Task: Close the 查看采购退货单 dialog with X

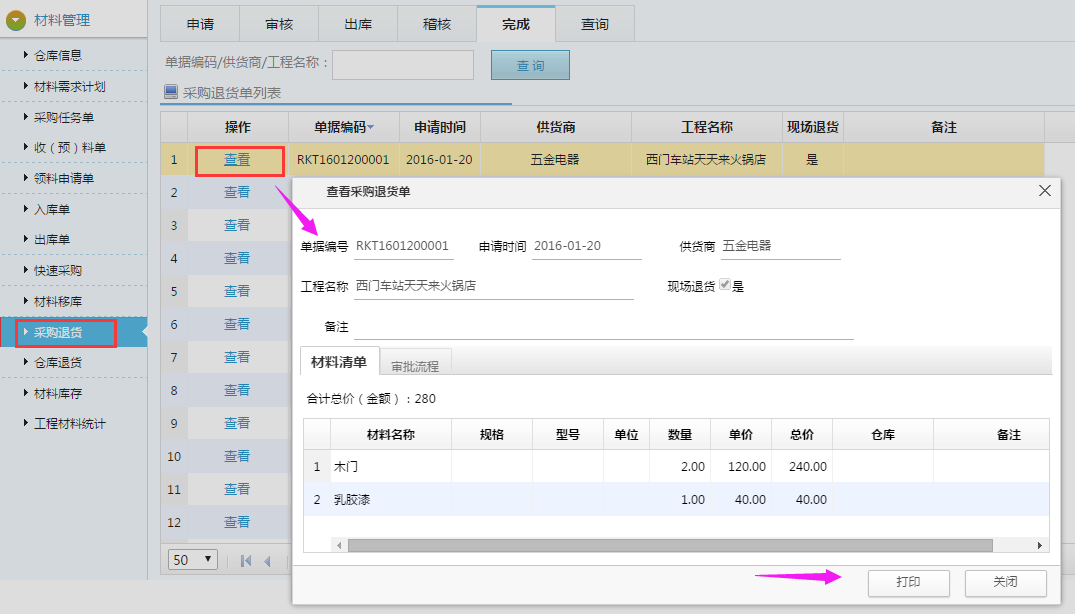Action: (1045, 191)
